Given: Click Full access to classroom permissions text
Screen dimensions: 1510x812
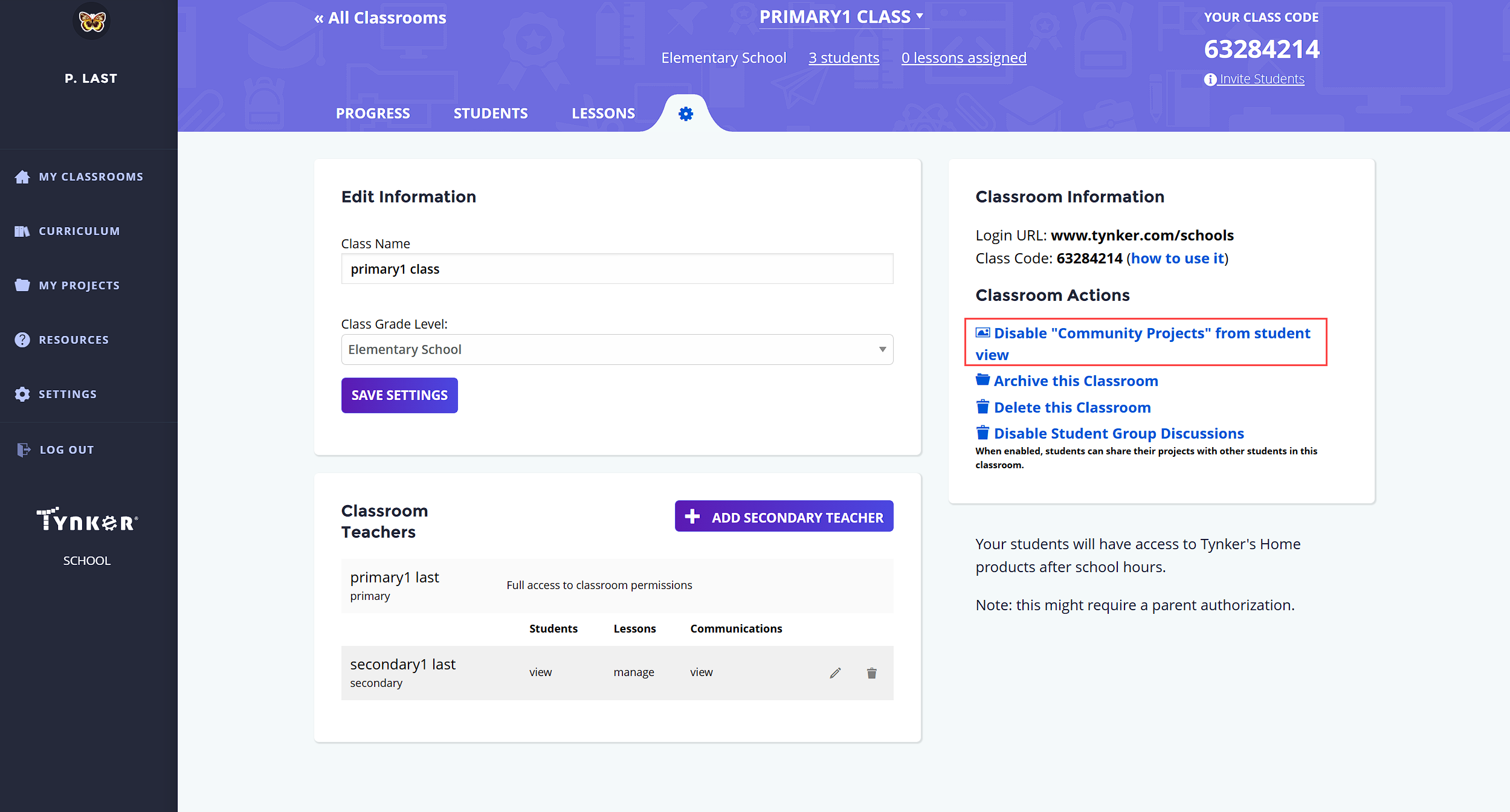Looking at the screenshot, I should pyautogui.click(x=599, y=585).
